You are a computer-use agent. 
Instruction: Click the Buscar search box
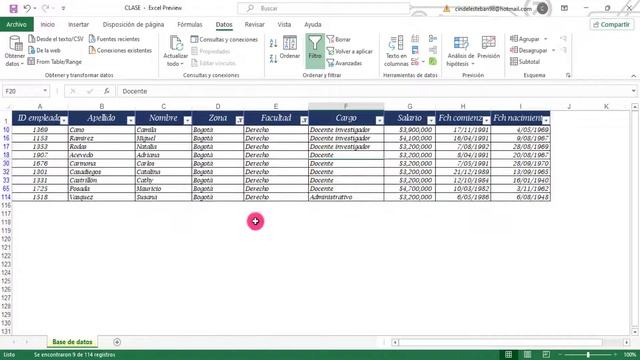click(x=323, y=8)
